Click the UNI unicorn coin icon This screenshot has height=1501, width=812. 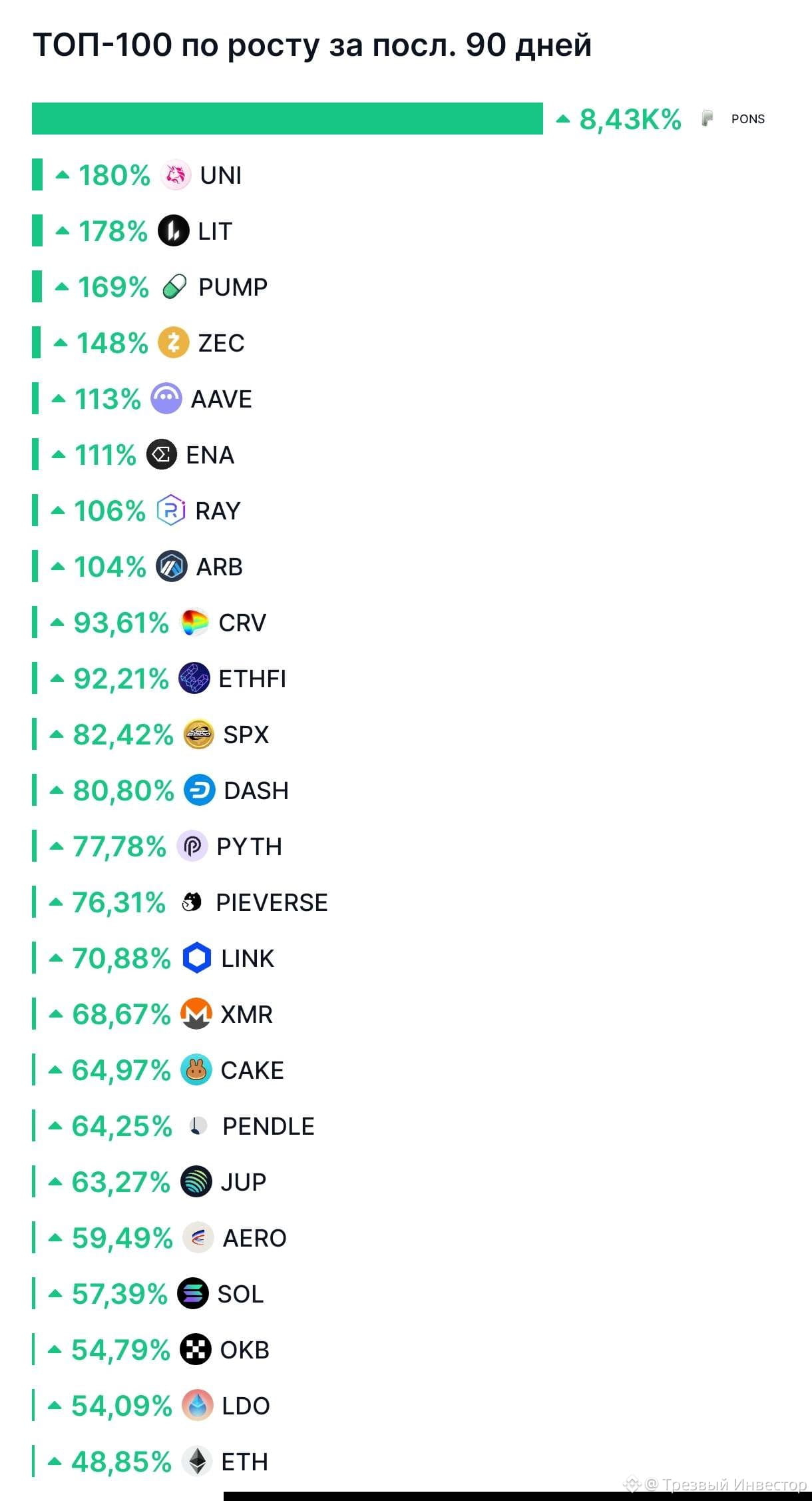[176, 175]
